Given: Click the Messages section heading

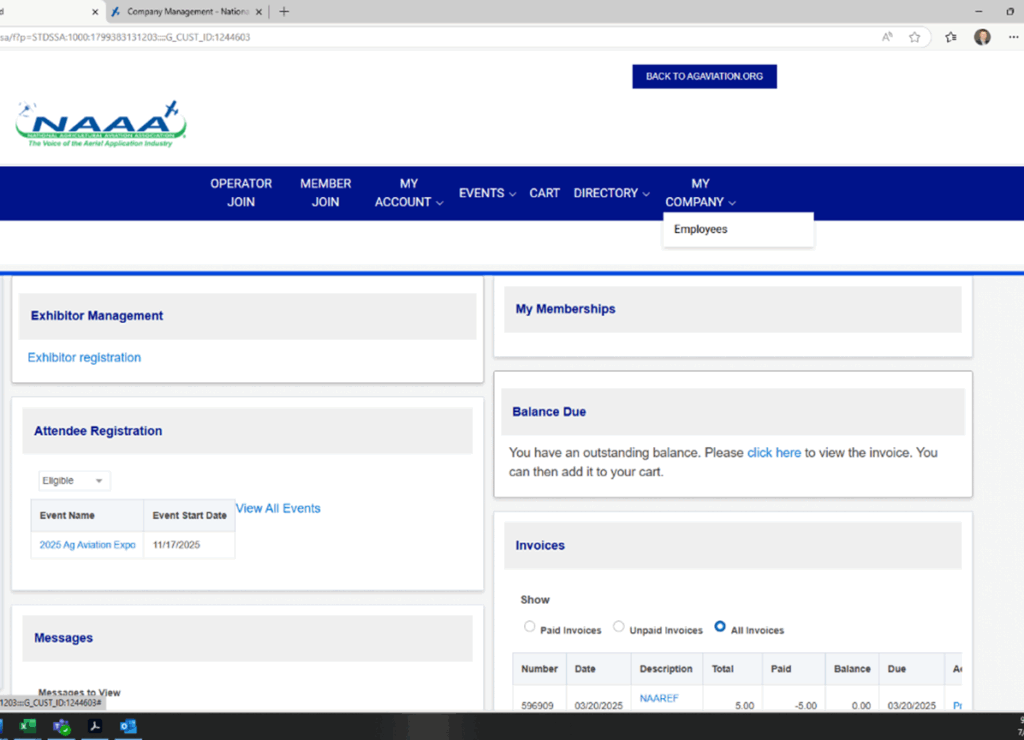Looking at the screenshot, I should [63, 638].
